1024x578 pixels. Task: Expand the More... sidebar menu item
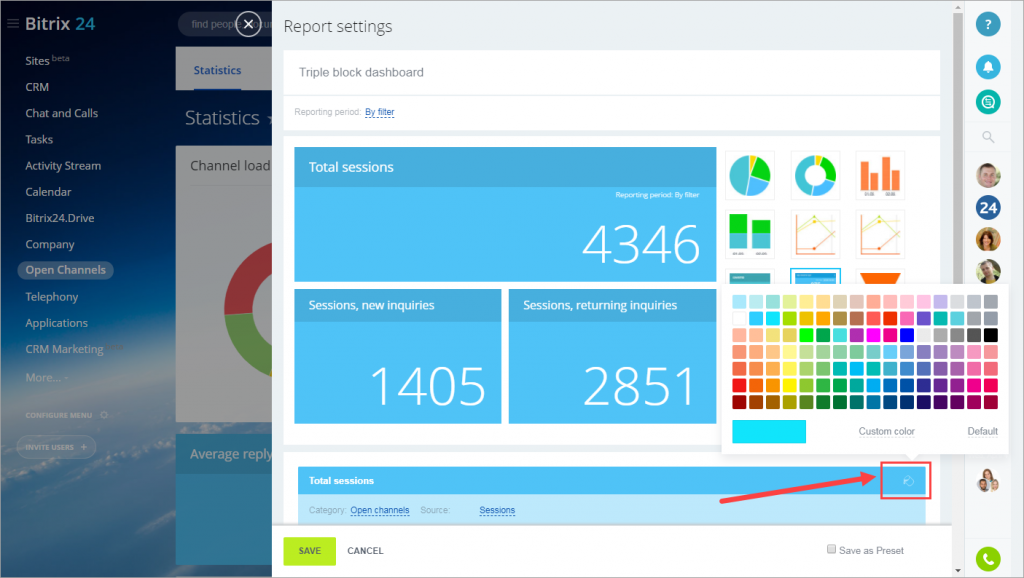click(x=46, y=377)
